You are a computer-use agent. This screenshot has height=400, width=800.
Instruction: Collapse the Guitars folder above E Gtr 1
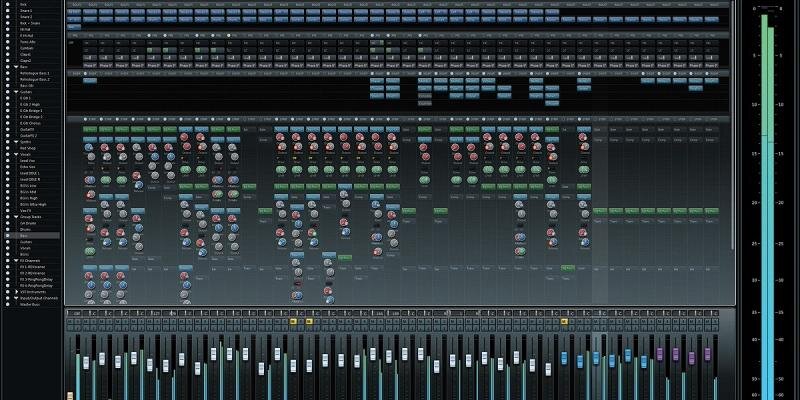16,92
